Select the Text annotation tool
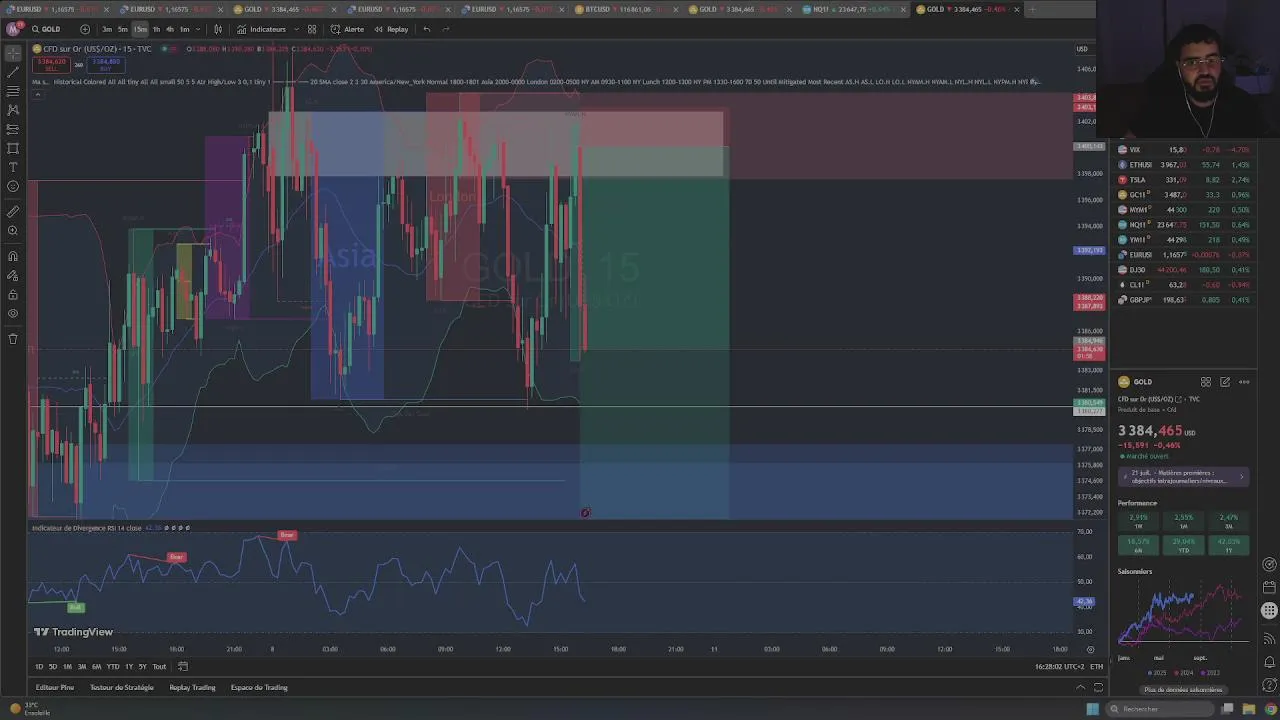The image size is (1280, 720). tap(13, 167)
